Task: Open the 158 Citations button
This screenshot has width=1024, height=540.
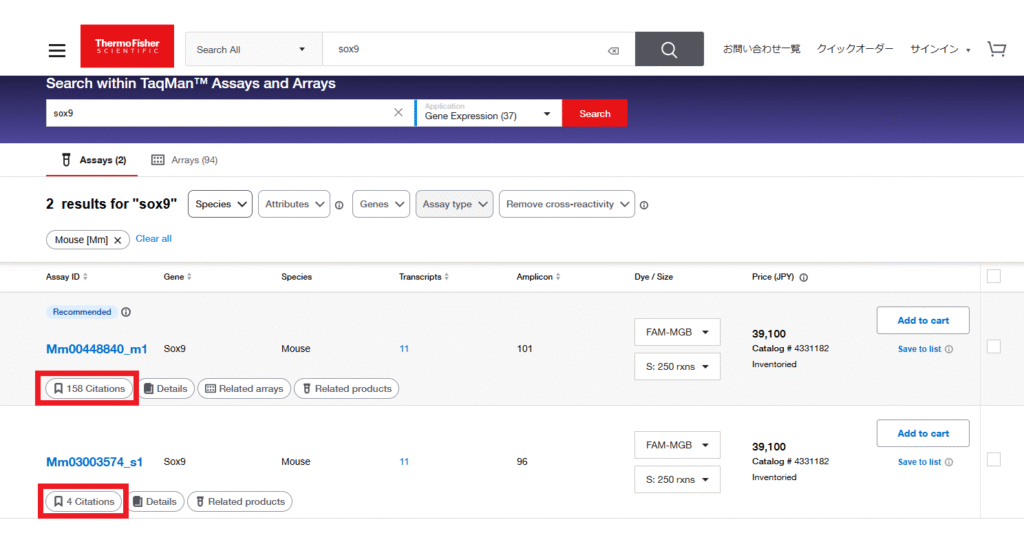Action: 89,388
